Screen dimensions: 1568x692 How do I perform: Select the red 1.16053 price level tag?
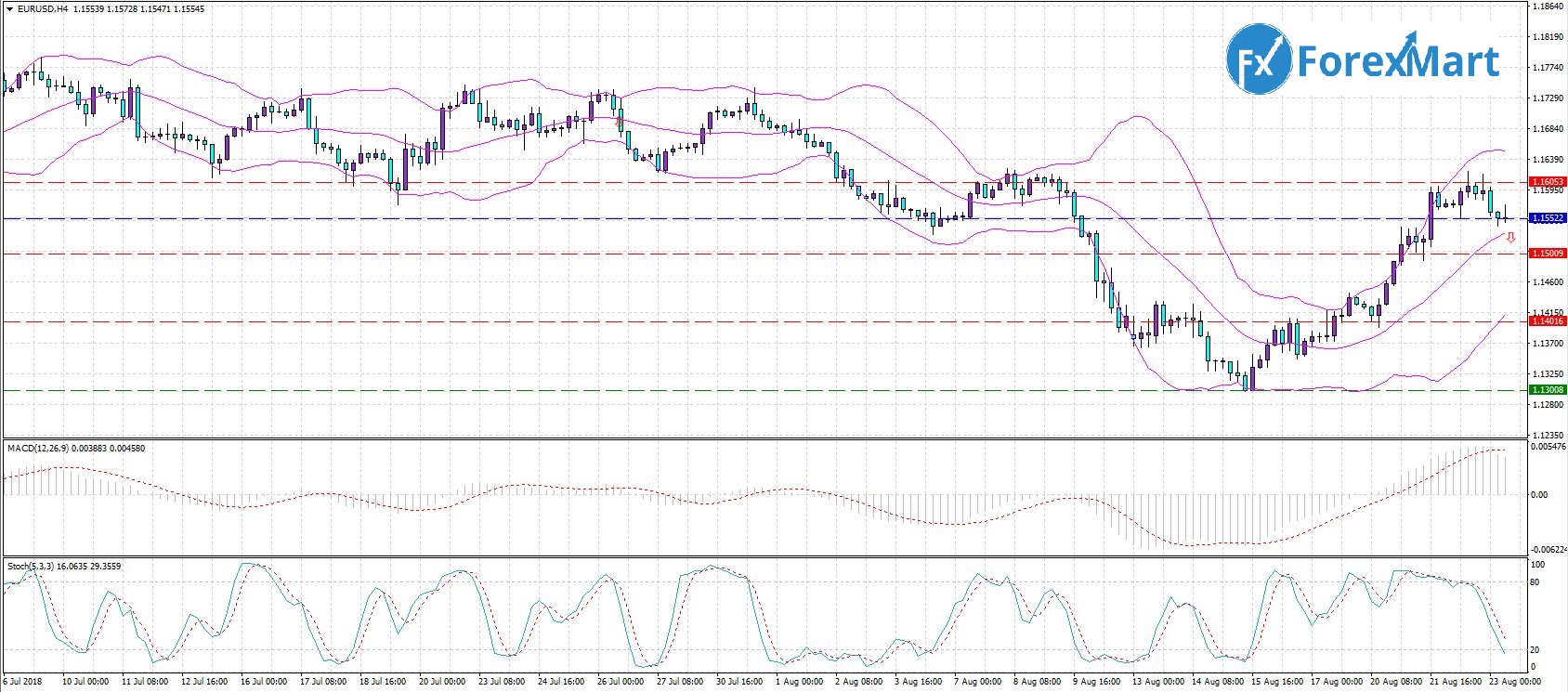(1548, 182)
